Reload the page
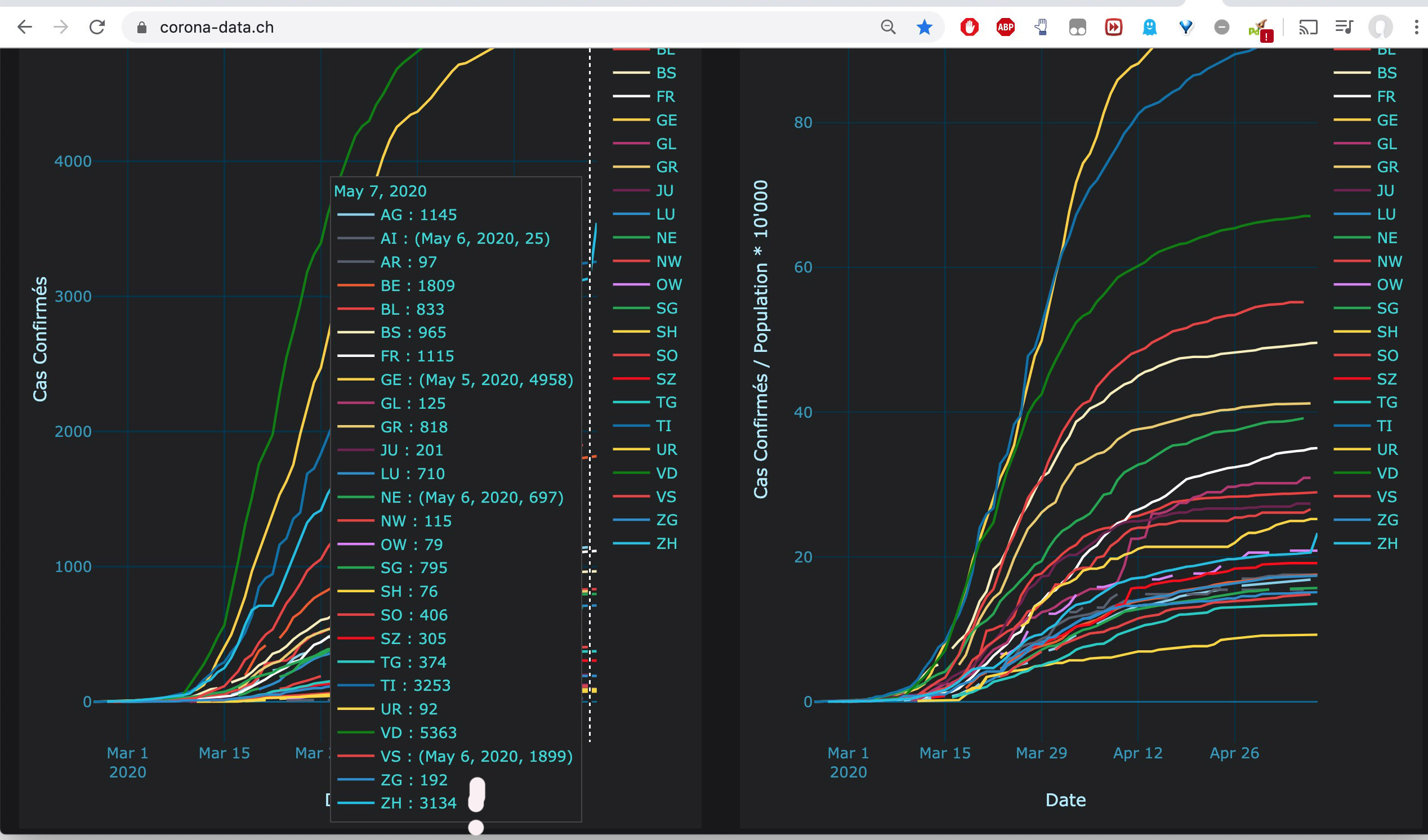This screenshot has width=1428, height=840. point(97,26)
